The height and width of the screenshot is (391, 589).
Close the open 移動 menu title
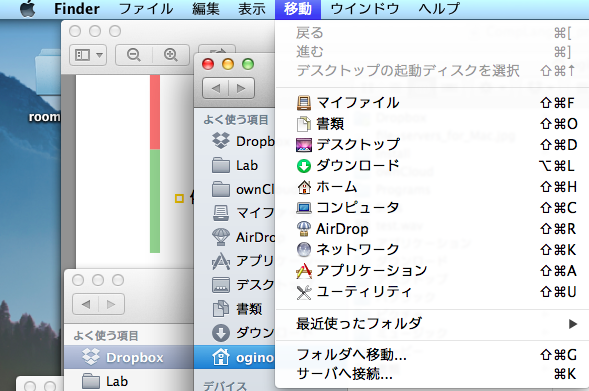point(298,9)
